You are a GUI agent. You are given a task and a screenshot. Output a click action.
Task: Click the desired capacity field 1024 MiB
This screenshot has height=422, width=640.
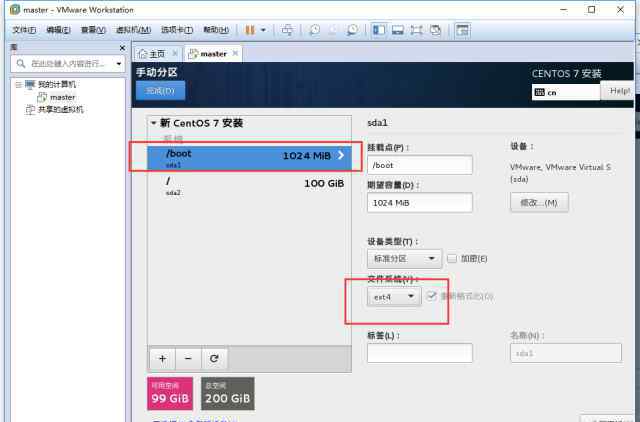point(420,203)
